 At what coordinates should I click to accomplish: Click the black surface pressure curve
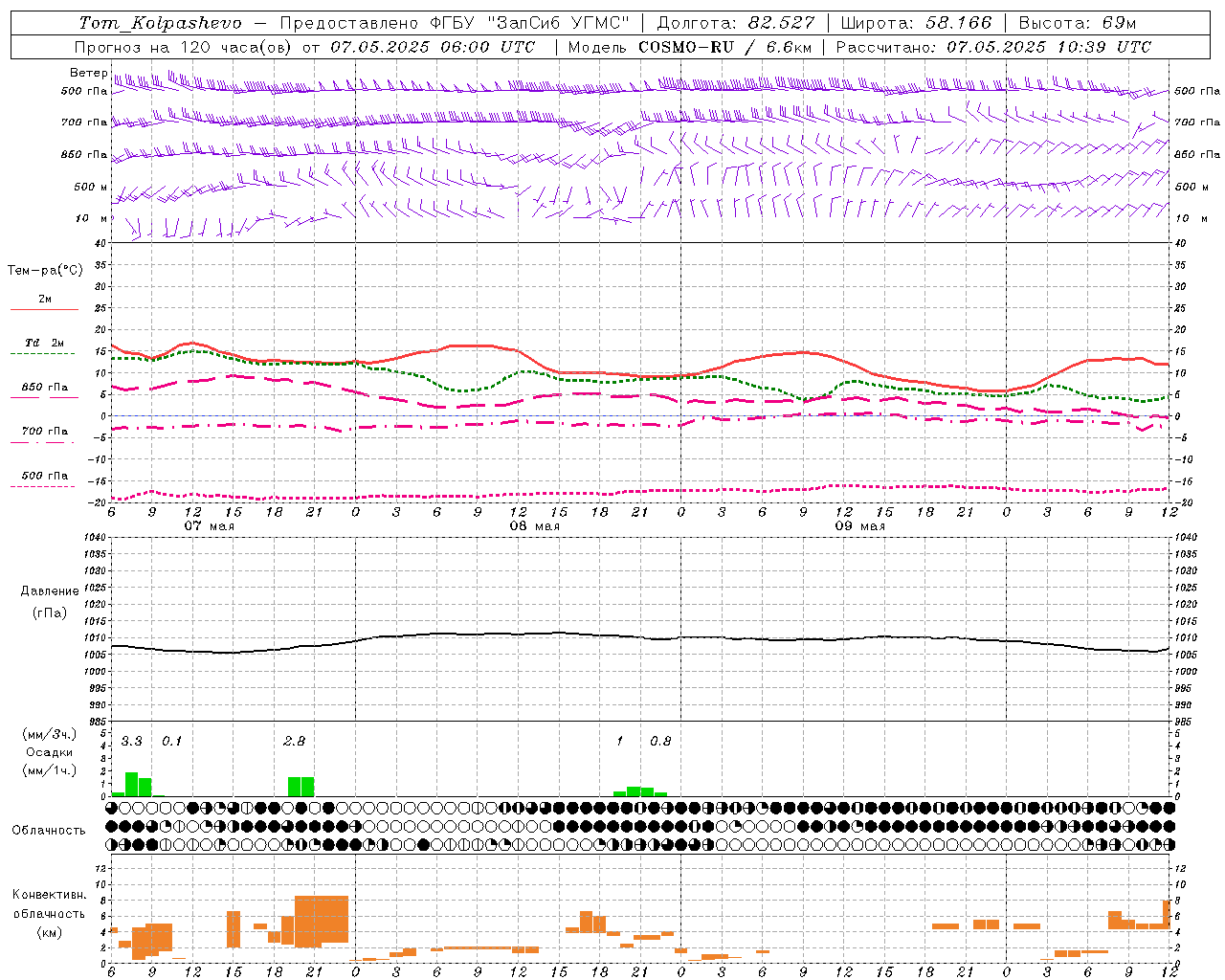point(639,635)
